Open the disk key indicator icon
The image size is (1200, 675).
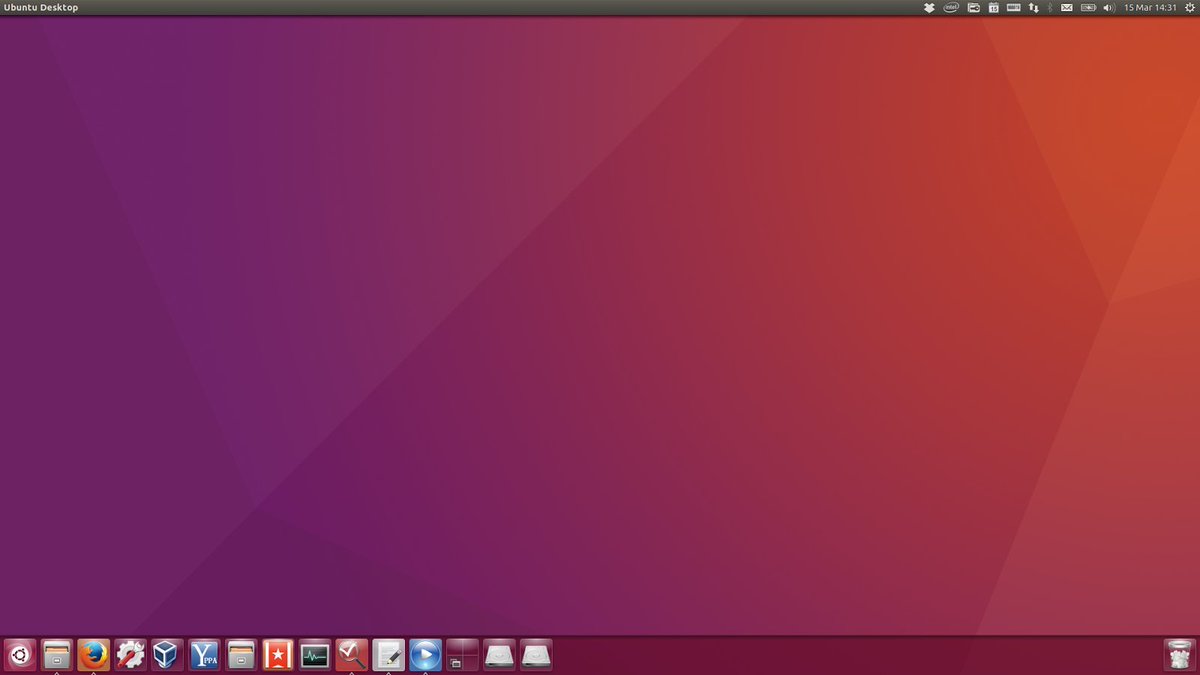click(973, 7)
